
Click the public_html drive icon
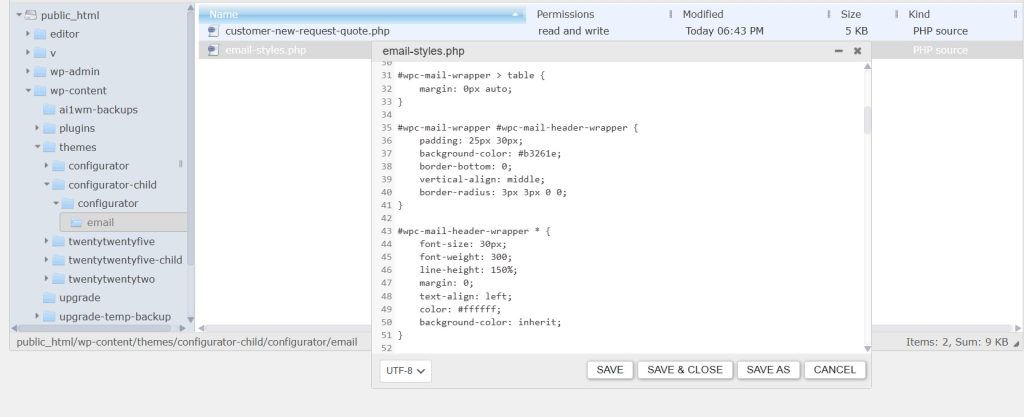(x=31, y=15)
